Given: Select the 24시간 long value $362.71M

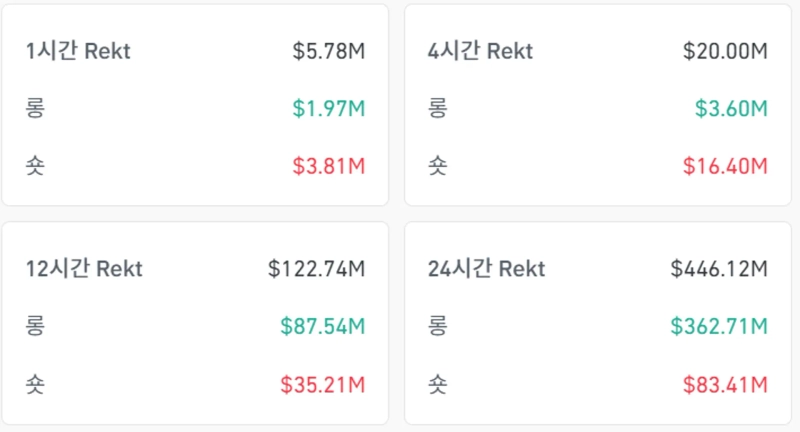Looking at the screenshot, I should click(719, 326).
